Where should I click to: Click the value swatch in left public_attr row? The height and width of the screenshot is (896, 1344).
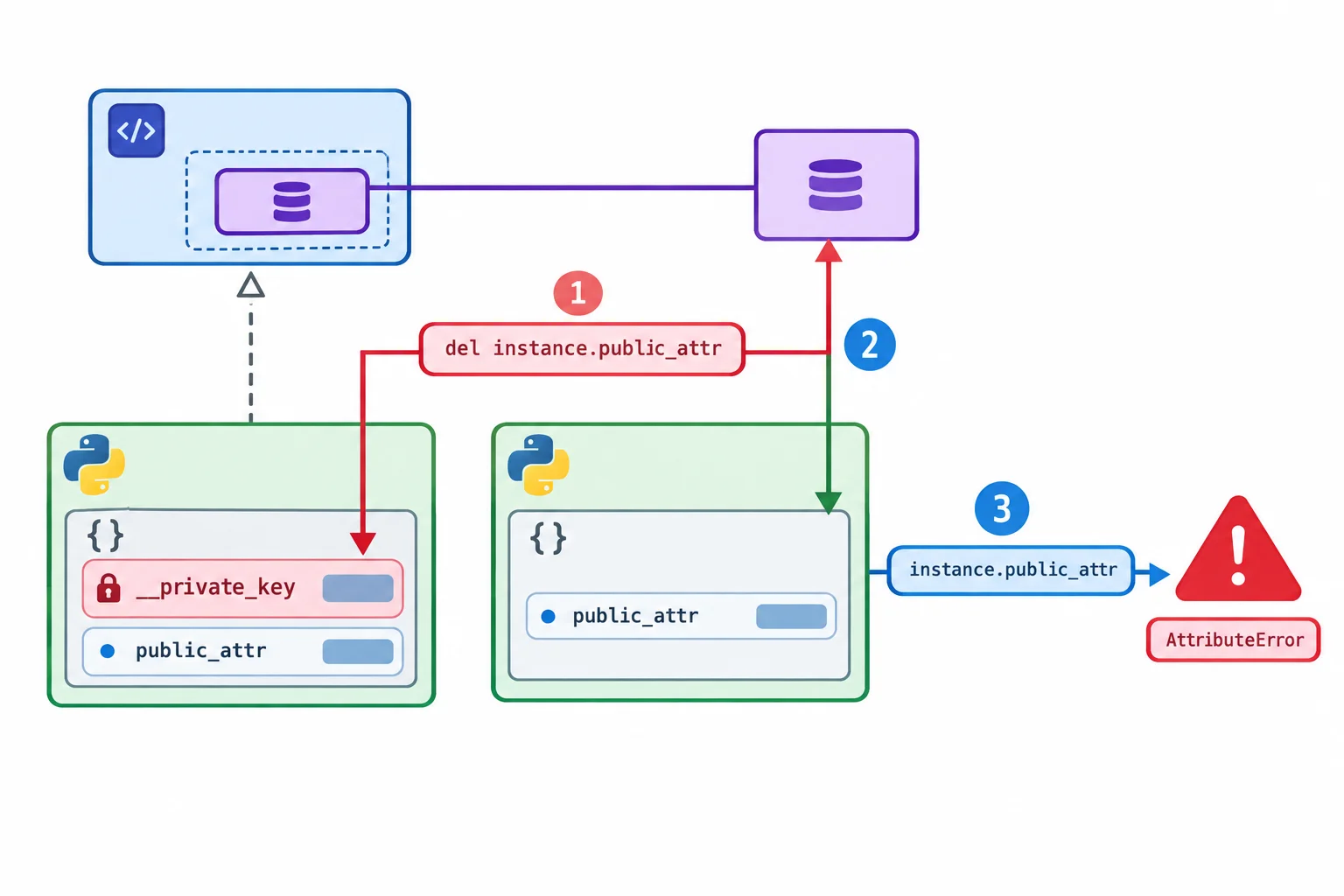[x=358, y=651]
